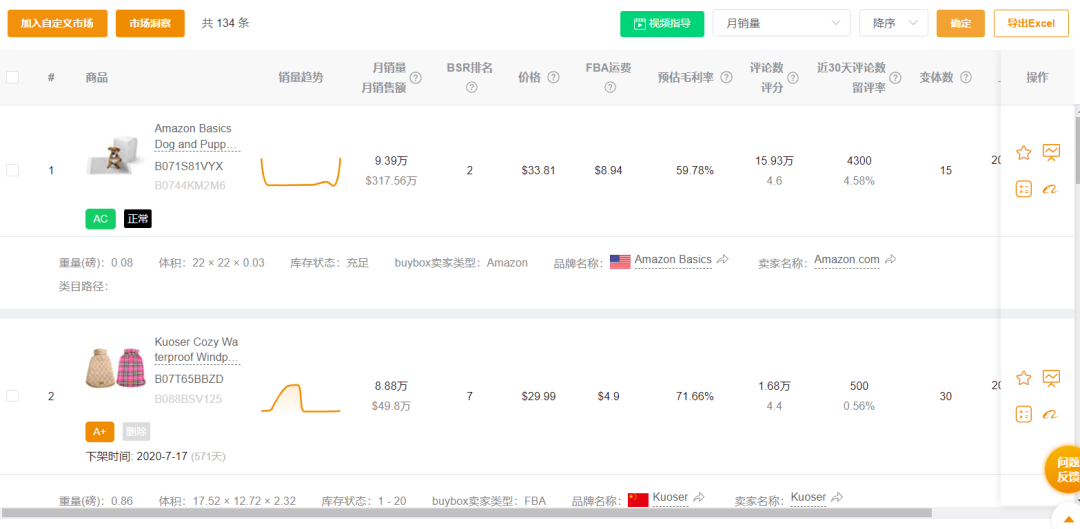The image size is (1080, 529).
Task: Click the 视频指导 green button
Action: (663, 23)
